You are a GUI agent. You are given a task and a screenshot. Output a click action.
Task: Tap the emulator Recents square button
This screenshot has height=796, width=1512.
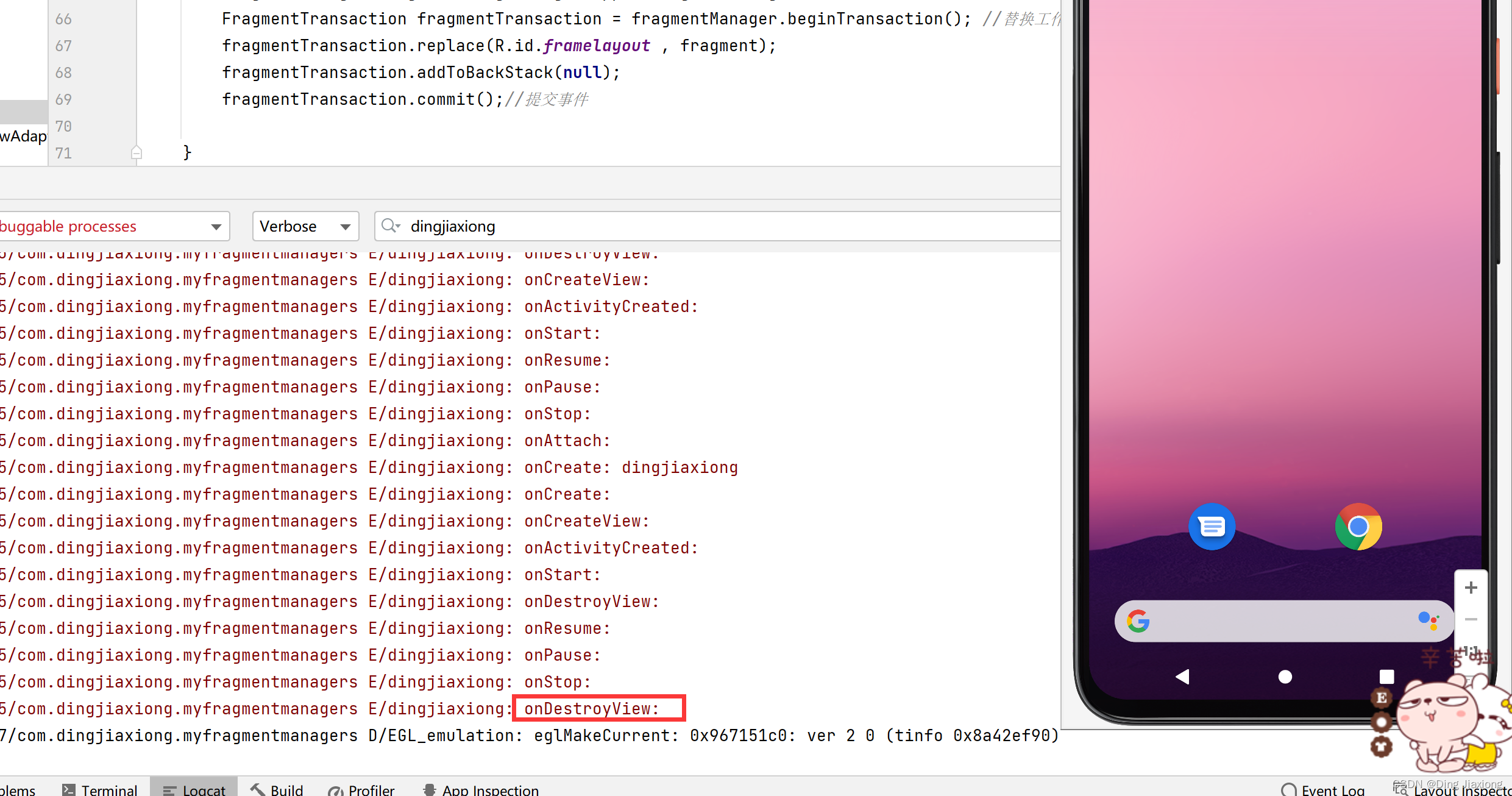[x=1386, y=677]
